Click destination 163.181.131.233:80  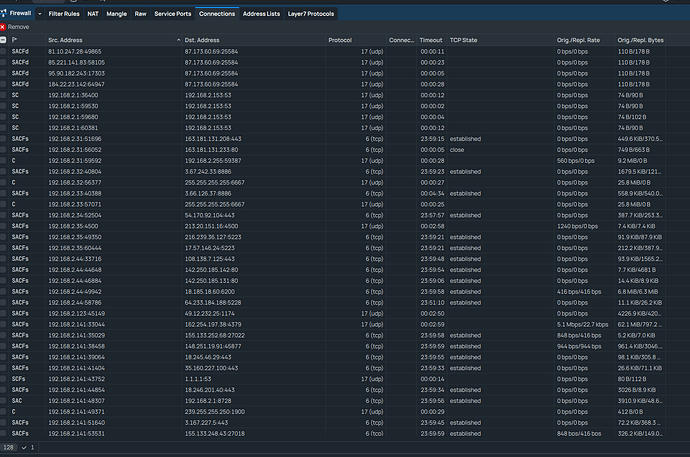211,150
